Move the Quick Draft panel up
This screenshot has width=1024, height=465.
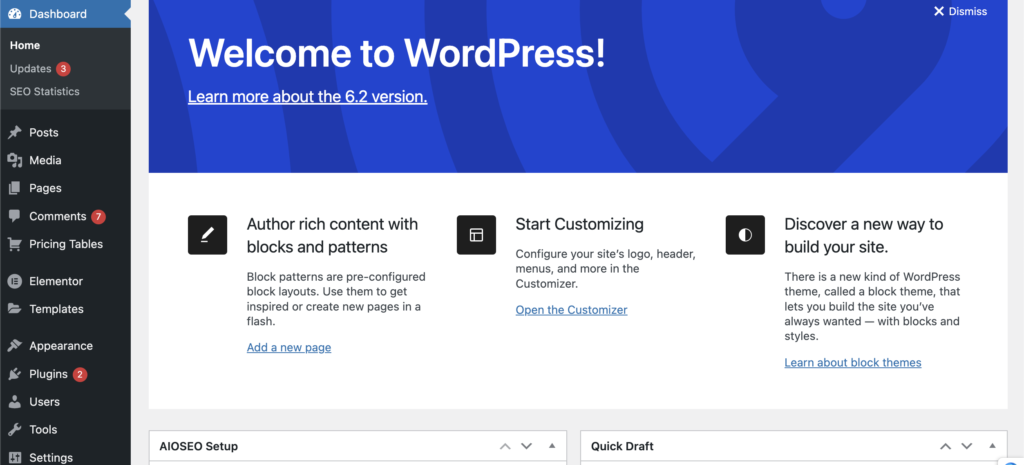coord(945,446)
